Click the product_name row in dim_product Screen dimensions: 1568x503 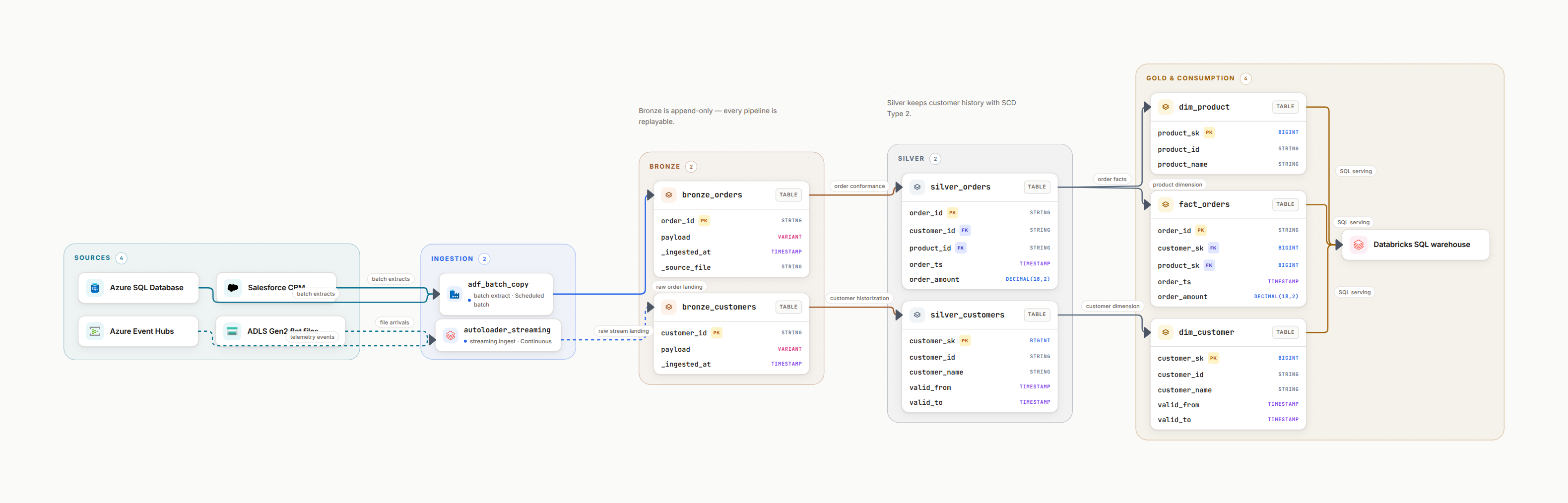click(x=1228, y=164)
